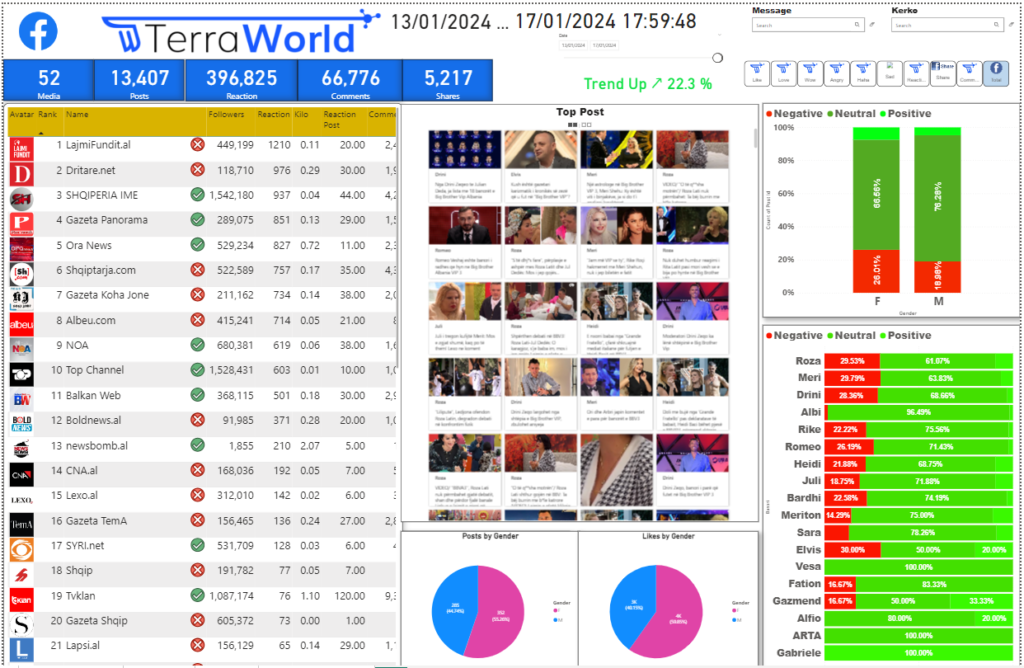The height and width of the screenshot is (668, 1024).
Task: Click the magnifier in the Message search
Action: [857, 25]
